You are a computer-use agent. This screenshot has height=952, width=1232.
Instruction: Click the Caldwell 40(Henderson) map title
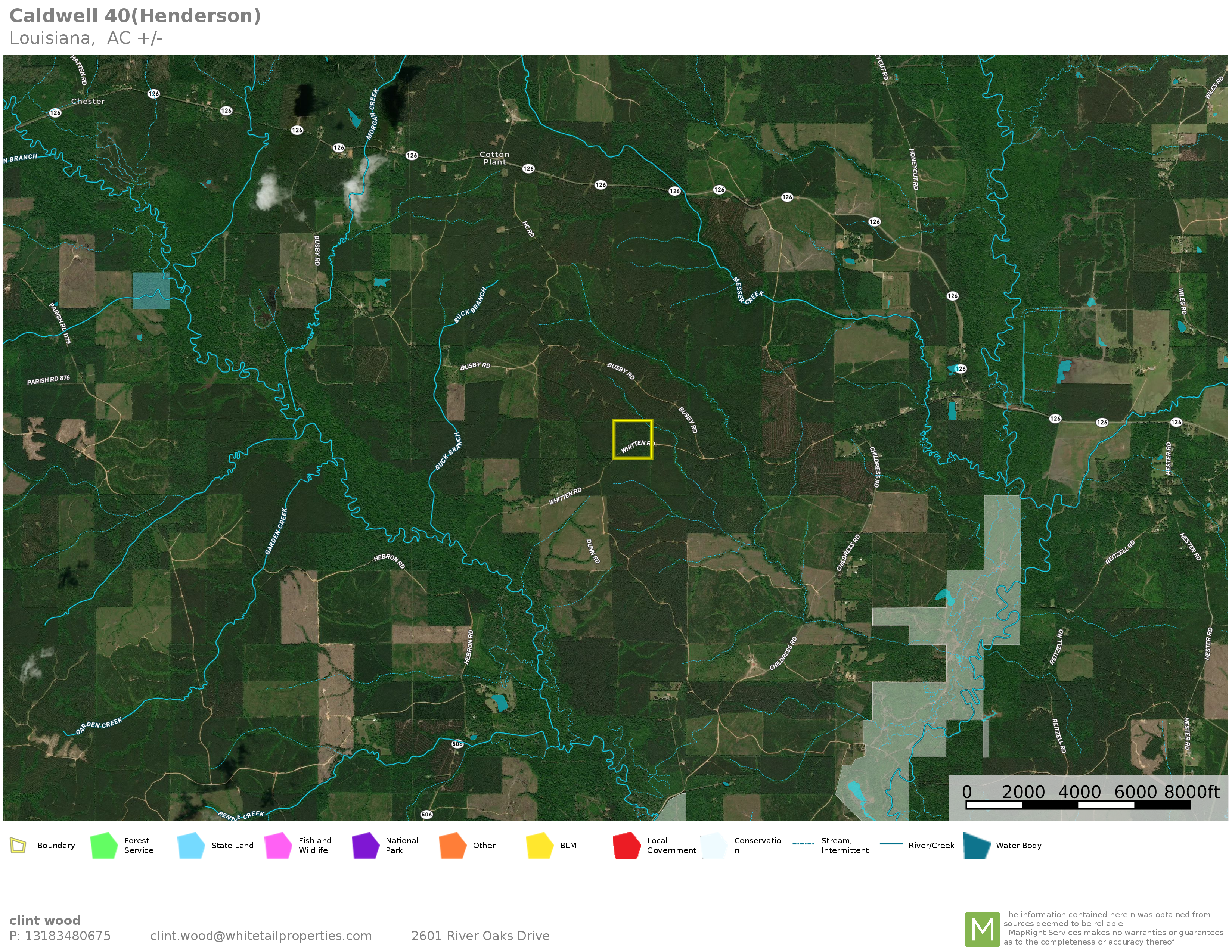(136, 16)
